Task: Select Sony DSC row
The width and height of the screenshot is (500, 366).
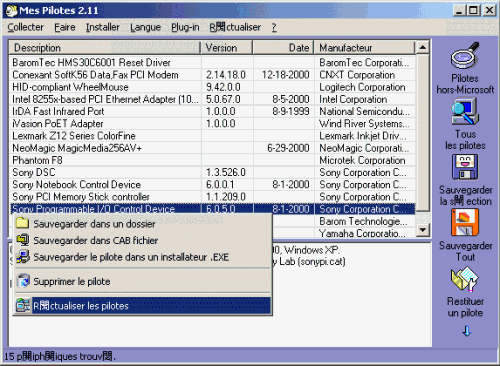Action: [212, 172]
